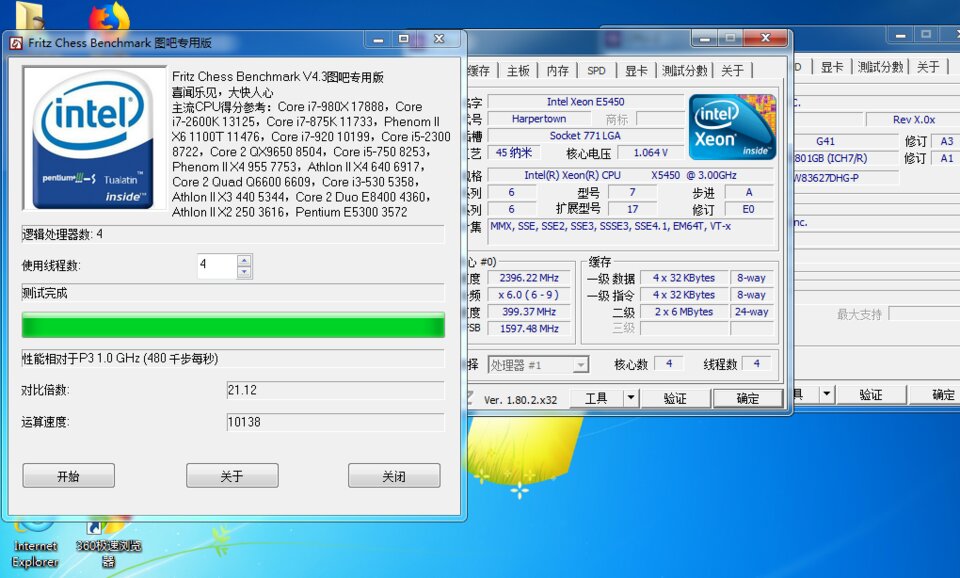
Task: Click the '逻辑处理器数: 4' text
Action: point(62,234)
